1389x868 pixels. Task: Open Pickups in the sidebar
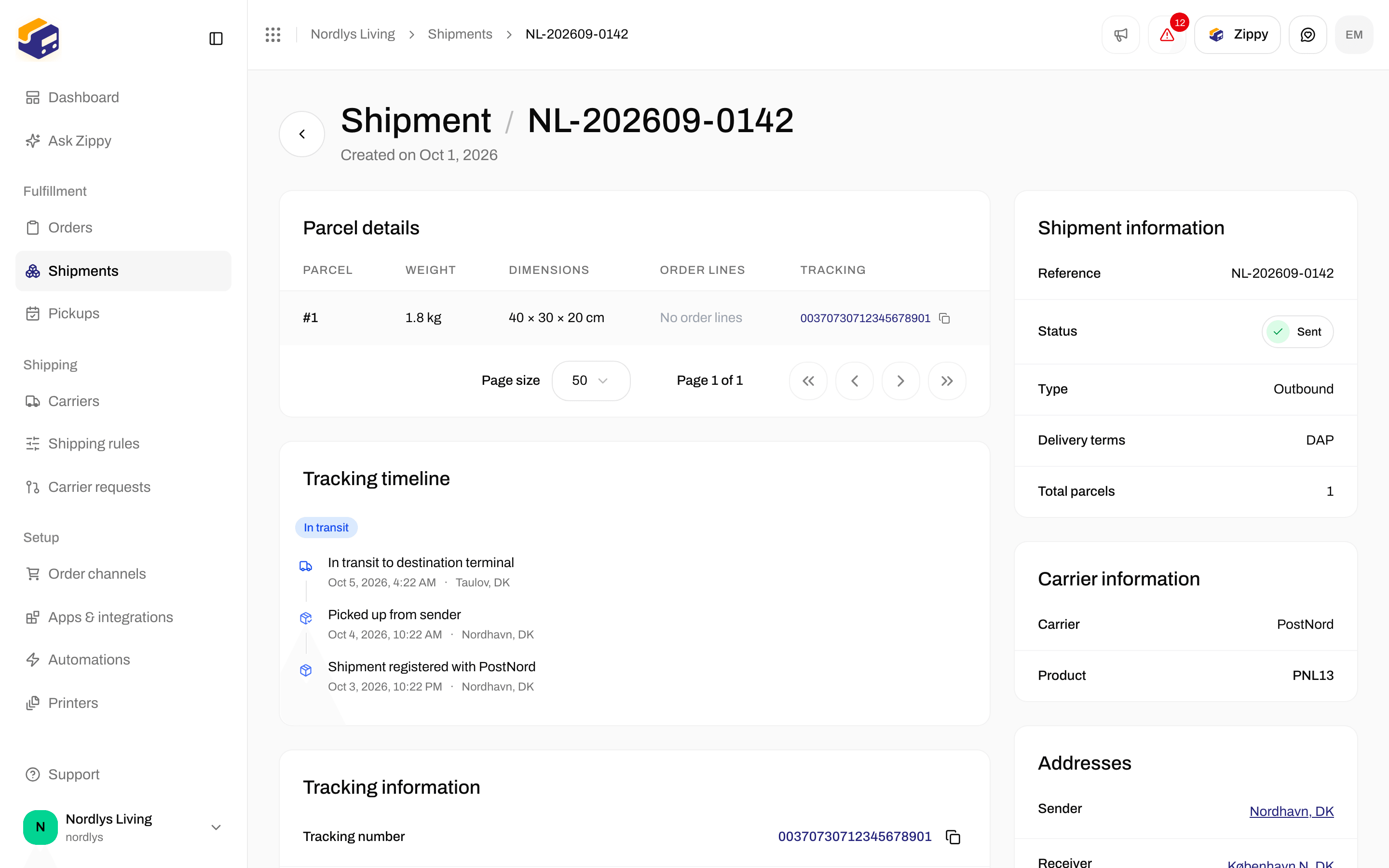123,313
